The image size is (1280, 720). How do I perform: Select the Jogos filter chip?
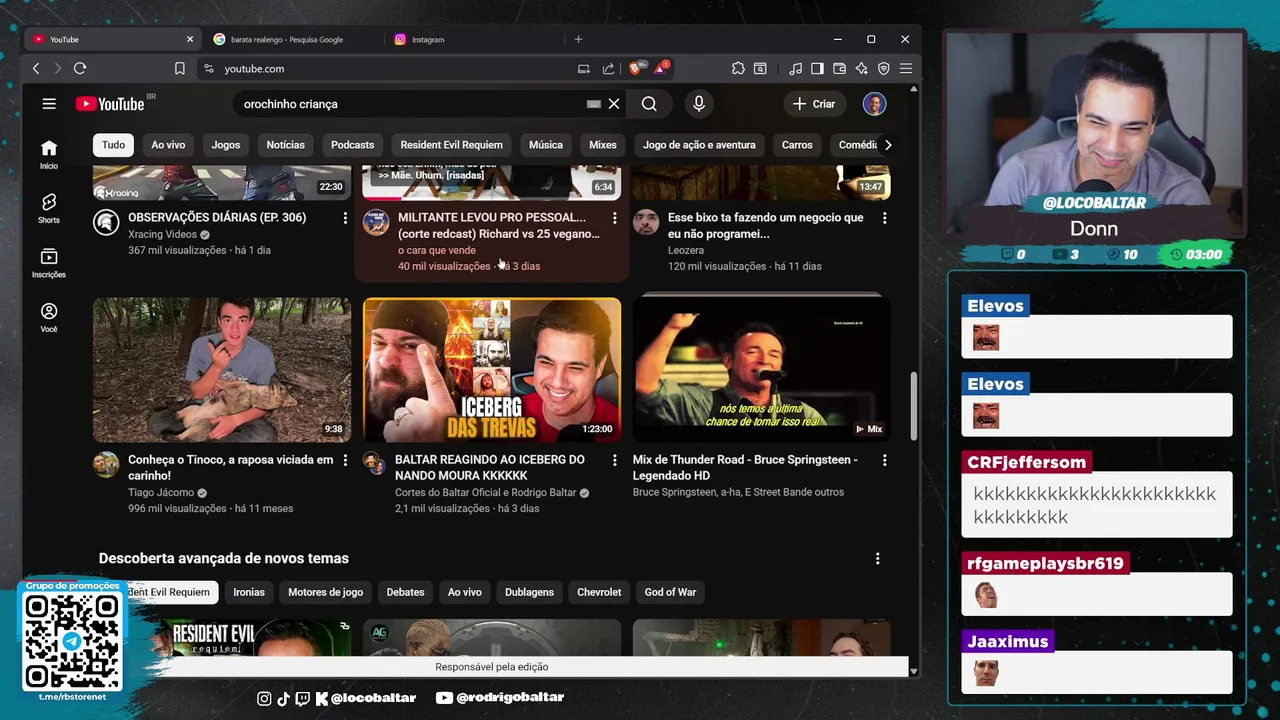click(x=226, y=145)
